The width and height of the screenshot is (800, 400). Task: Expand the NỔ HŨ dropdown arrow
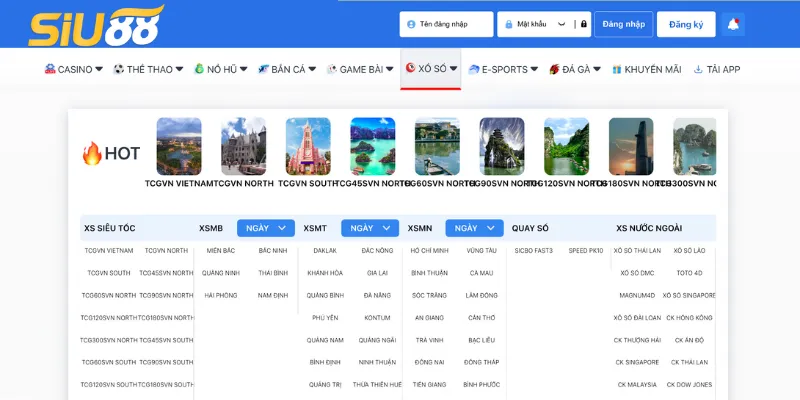pos(243,69)
